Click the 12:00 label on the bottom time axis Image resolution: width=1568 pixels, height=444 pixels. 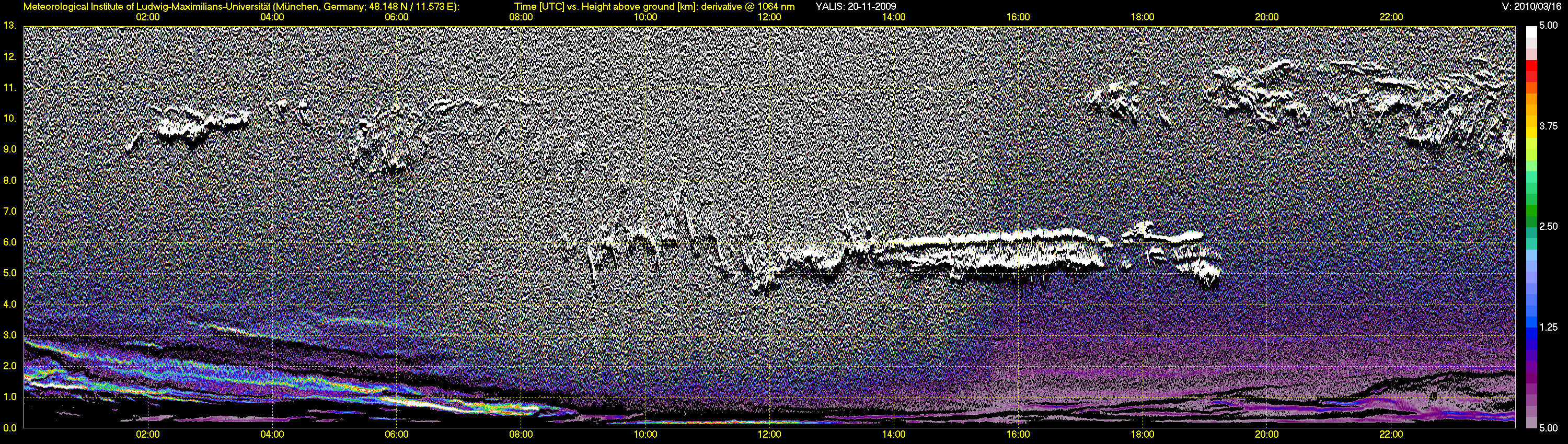click(769, 435)
